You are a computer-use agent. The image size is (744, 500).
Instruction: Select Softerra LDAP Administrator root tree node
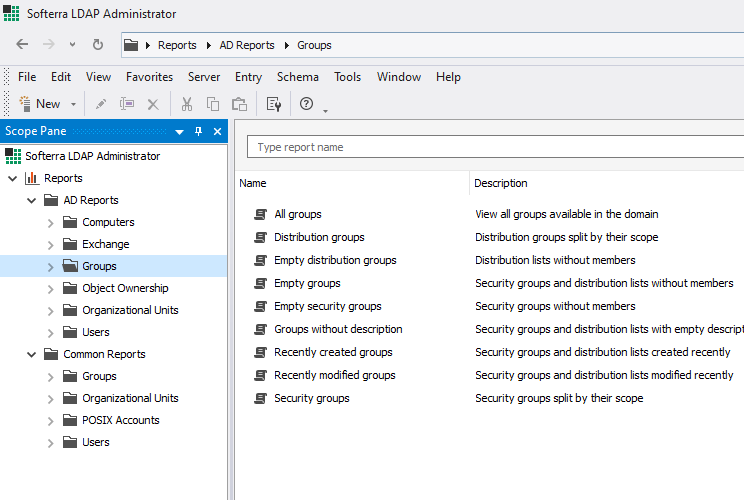93,156
